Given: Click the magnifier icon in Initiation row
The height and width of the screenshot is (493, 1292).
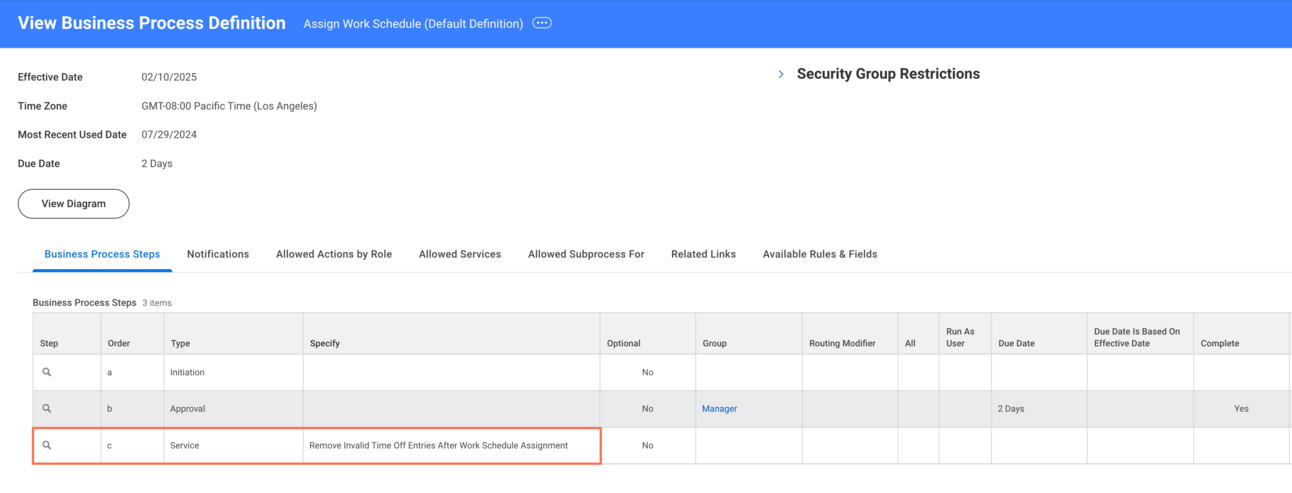Looking at the screenshot, I should click(x=47, y=372).
